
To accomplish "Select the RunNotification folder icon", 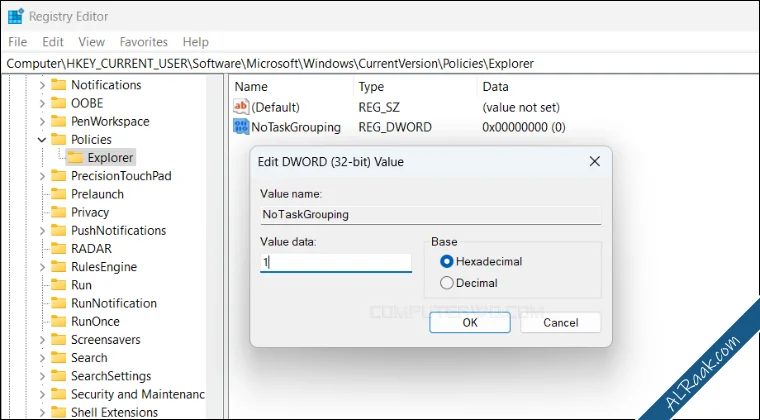I will pos(59,303).
